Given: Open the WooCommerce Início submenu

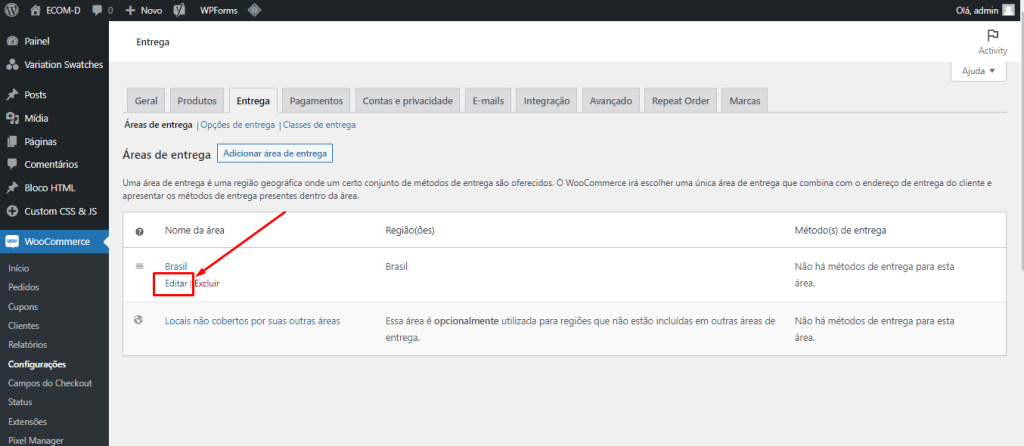Looking at the screenshot, I should click(x=19, y=268).
